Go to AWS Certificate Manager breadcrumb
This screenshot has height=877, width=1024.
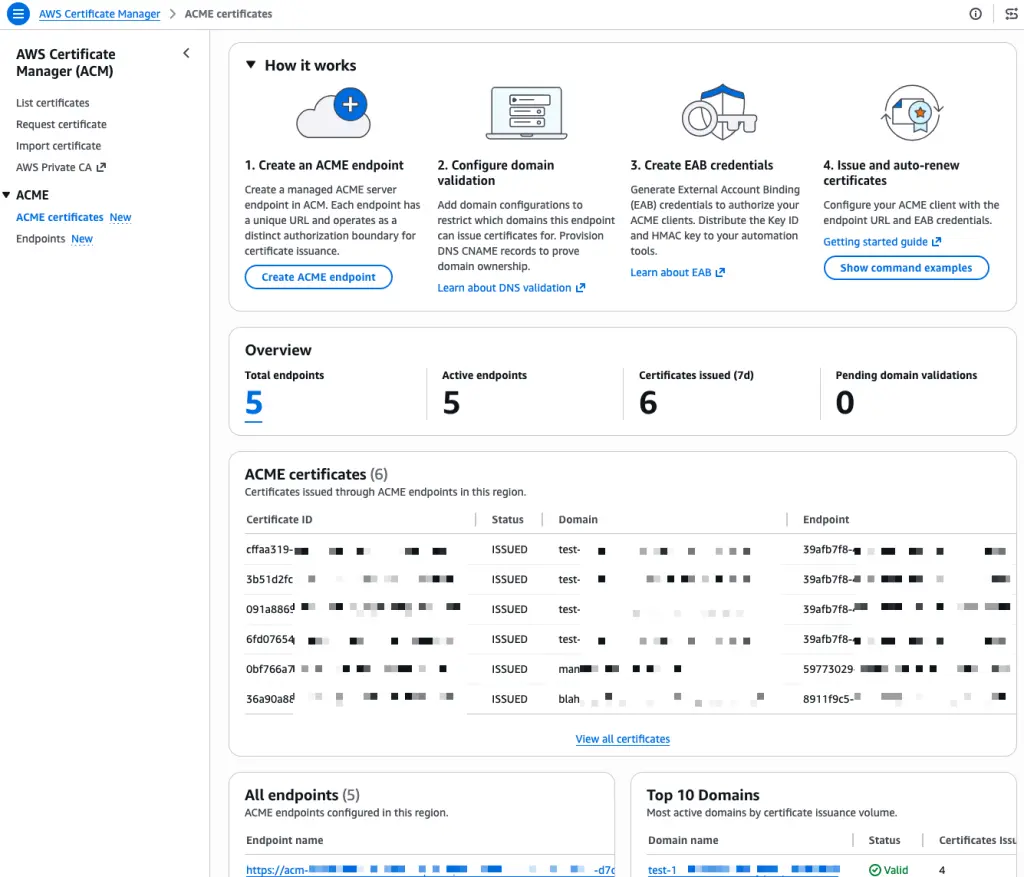[99, 14]
